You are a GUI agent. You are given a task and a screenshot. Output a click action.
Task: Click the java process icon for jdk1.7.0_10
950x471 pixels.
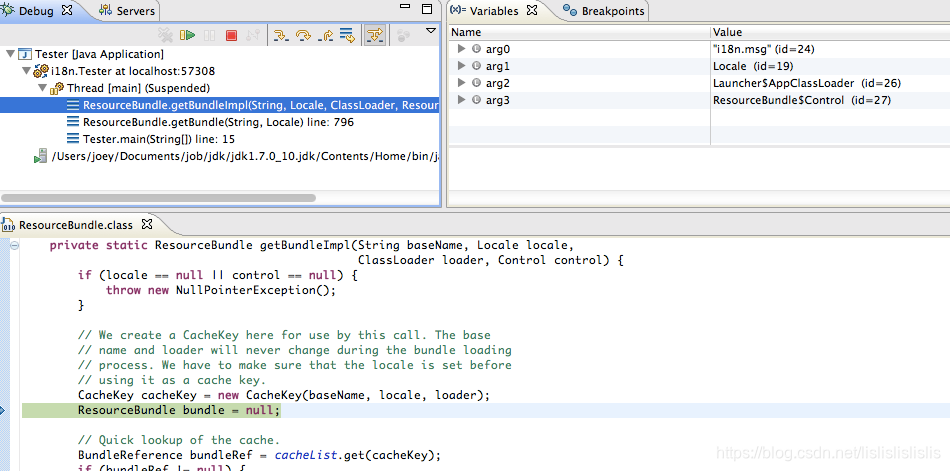41,156
